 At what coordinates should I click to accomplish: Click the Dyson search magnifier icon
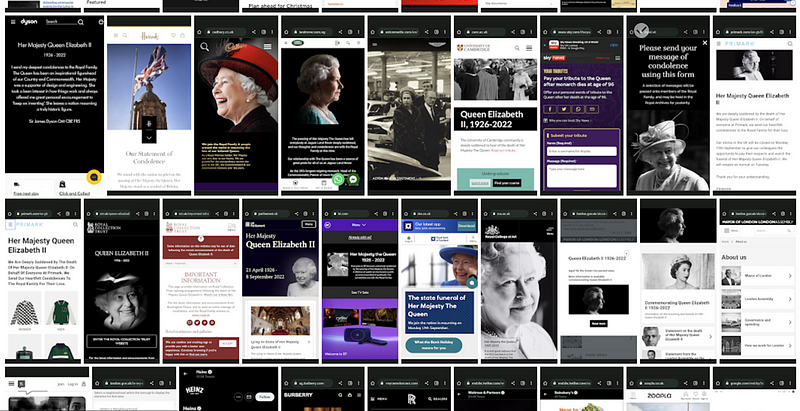coord(81,22)
